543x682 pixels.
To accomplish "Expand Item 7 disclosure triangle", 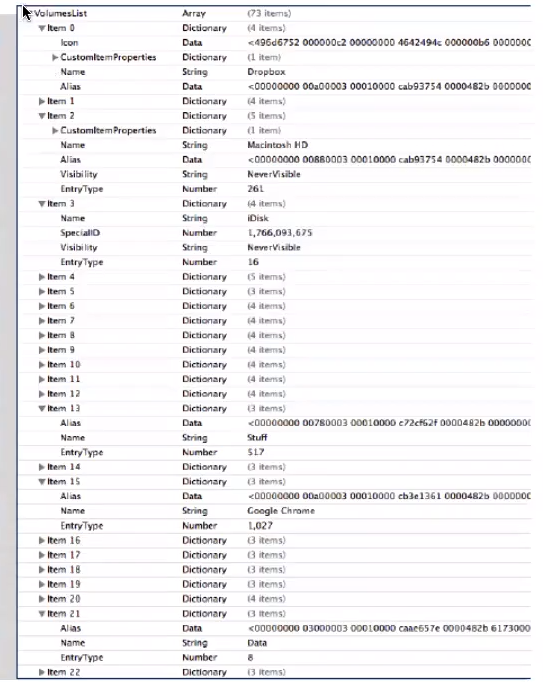I will (x=42, y=321).
